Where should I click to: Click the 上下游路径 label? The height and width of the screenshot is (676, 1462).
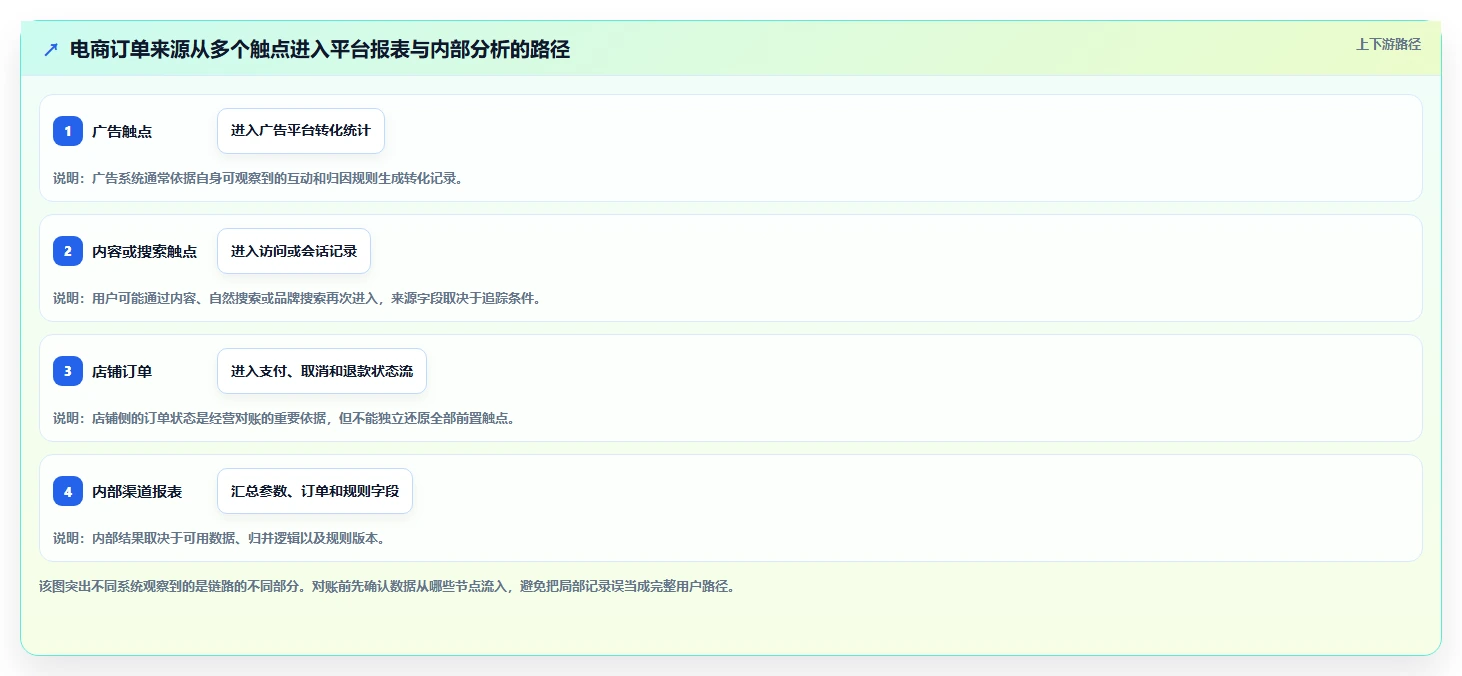tap(1388, 44)
